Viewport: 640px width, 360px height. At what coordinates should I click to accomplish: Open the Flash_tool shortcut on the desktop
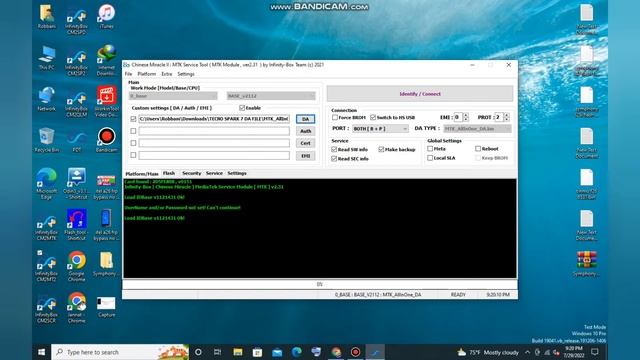[x=76, y=224]
